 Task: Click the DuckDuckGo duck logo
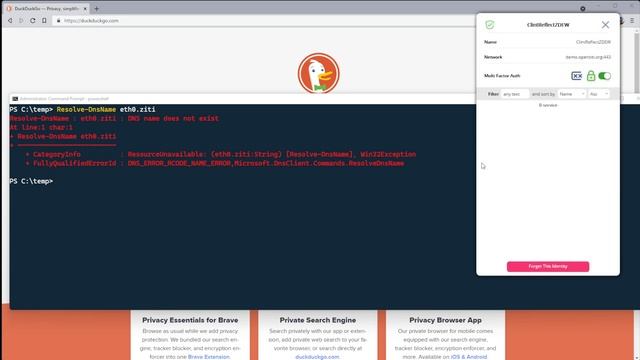point(318,73)
